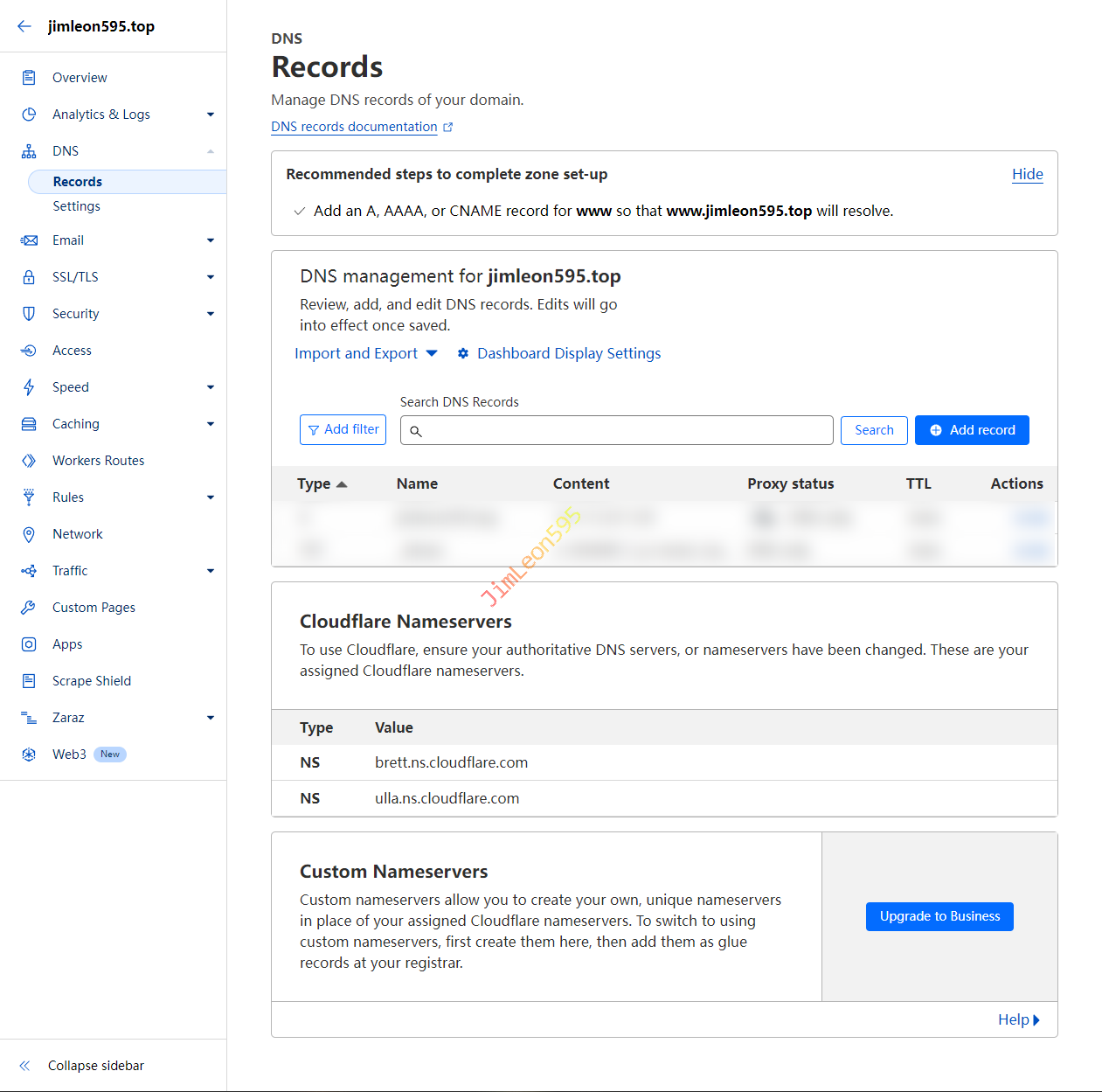
Task: Click the Add record button
Action: pyautogui.click(x=971, y=430)
